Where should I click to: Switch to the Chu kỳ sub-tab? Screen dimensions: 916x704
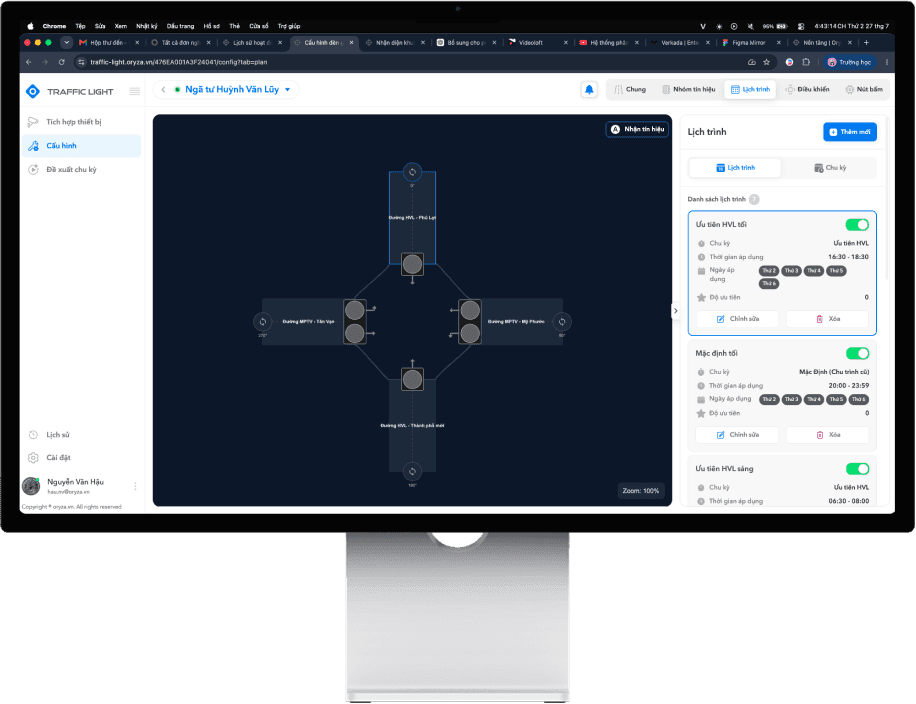830,168
